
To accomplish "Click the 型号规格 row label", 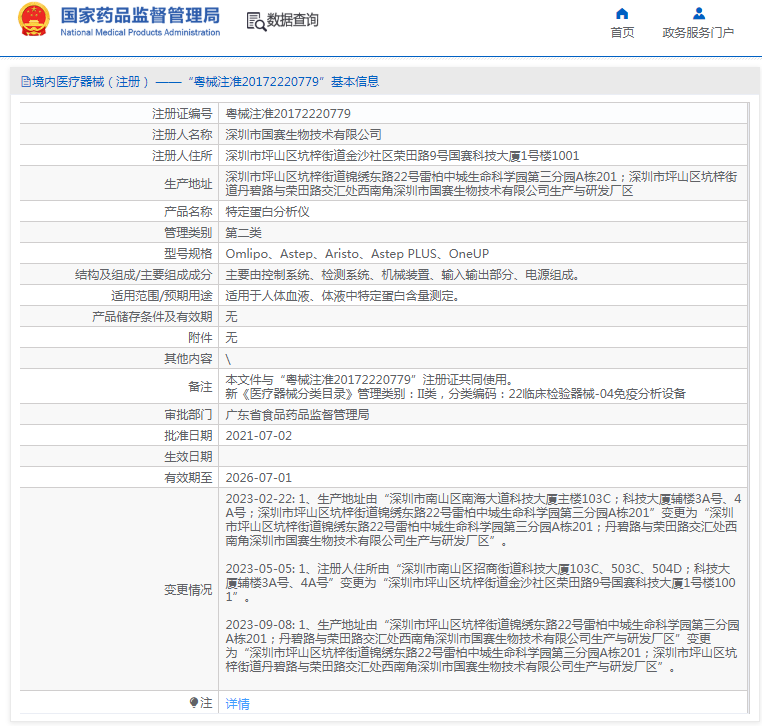I will coord(188,254).
